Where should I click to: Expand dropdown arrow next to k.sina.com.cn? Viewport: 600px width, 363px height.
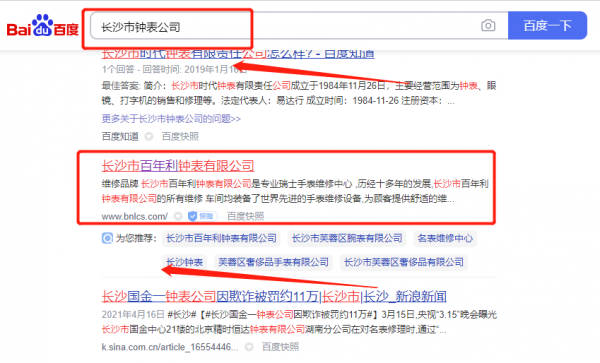coord(249,347)
